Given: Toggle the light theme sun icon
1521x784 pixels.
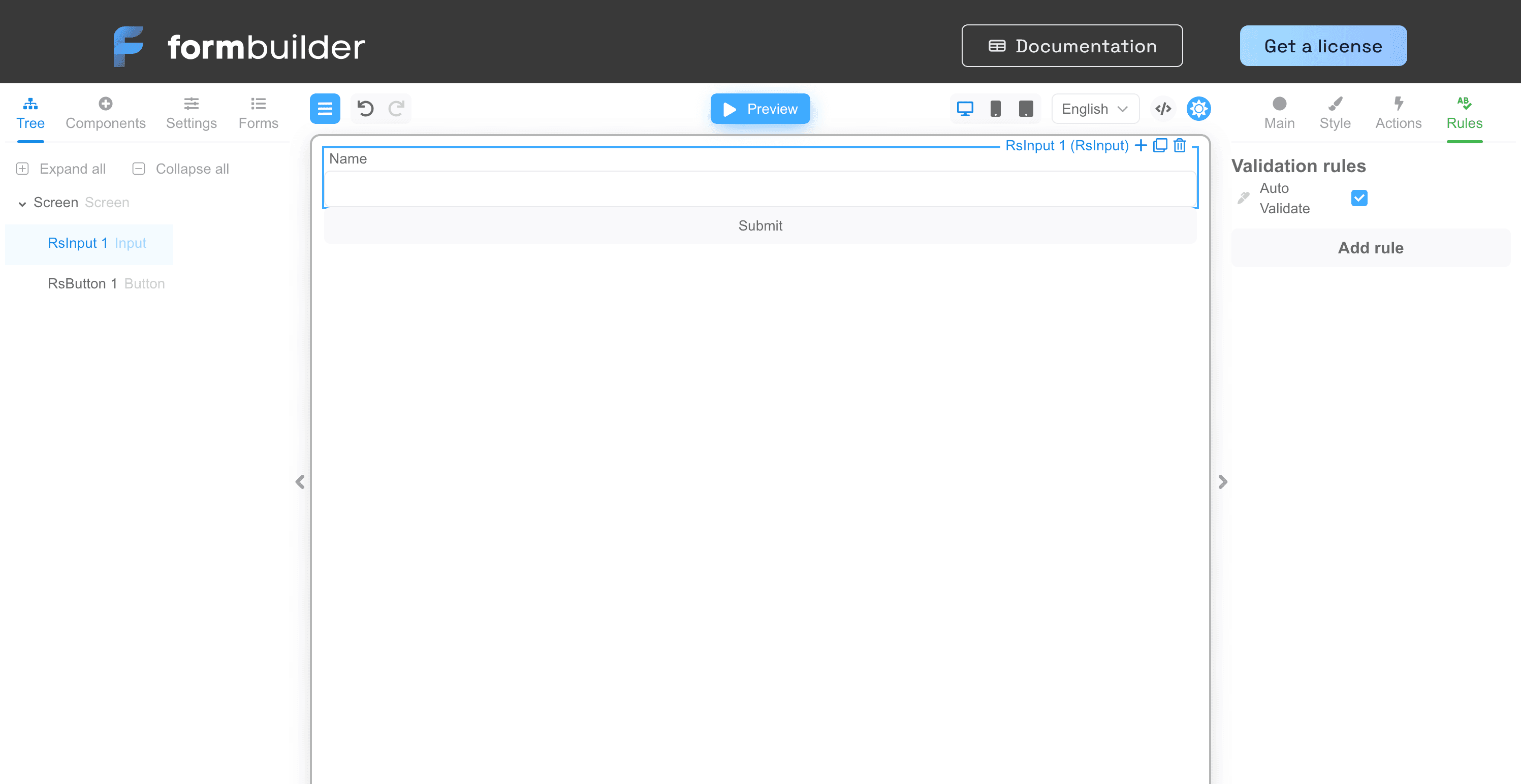Looking at the screenshot, I should pyautogui.click(x=1198, y=109).
